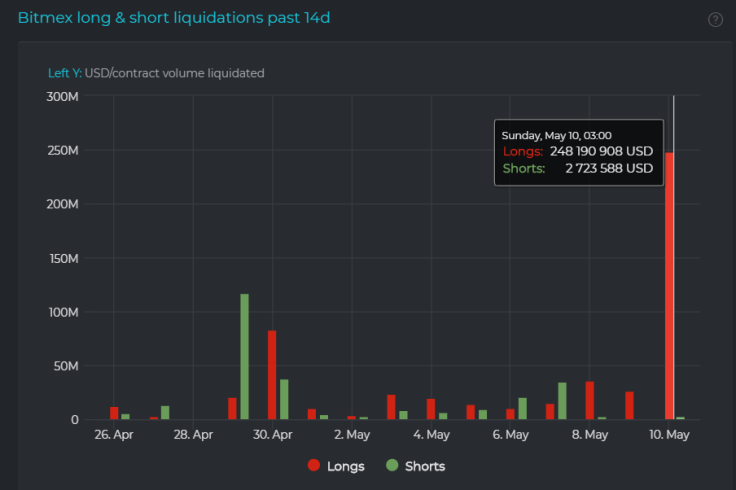Select the red Longs bar at 26 Apr
The height and width of the screenshot is (490, 736).
(x=114, y=413)
